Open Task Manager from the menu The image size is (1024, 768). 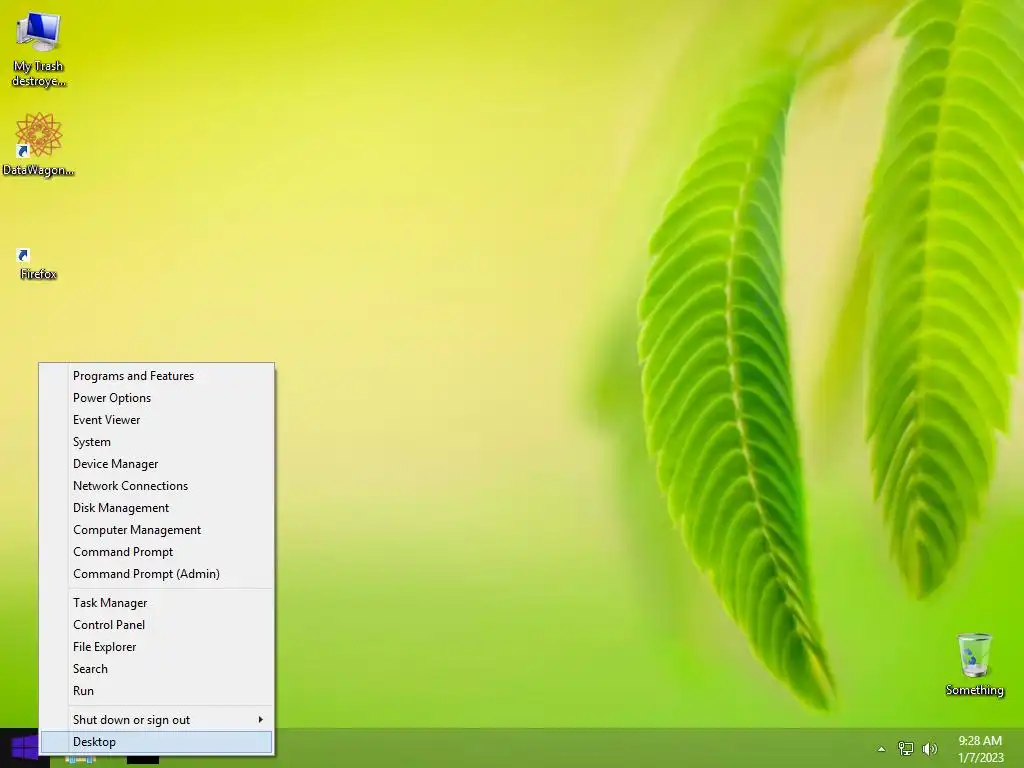(x=157, y=603)
